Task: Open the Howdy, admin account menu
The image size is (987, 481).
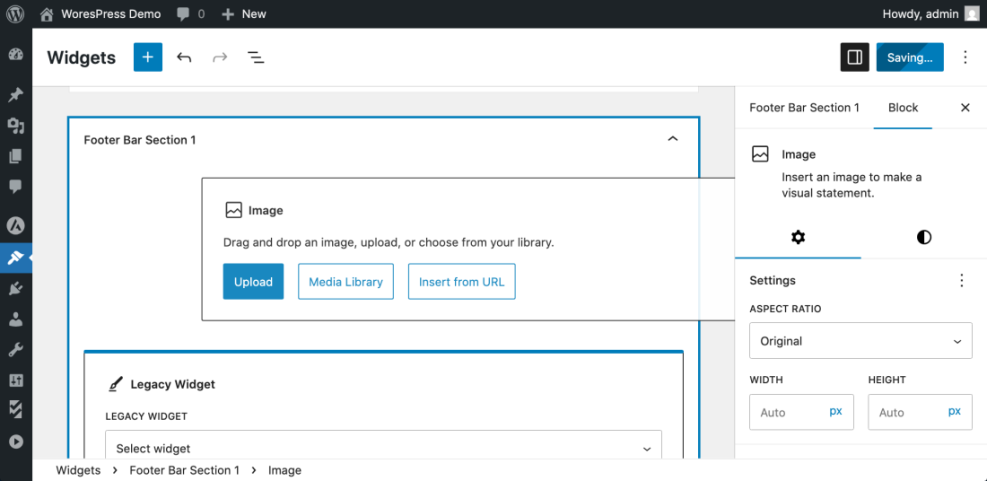Action: tap(931, 14)
